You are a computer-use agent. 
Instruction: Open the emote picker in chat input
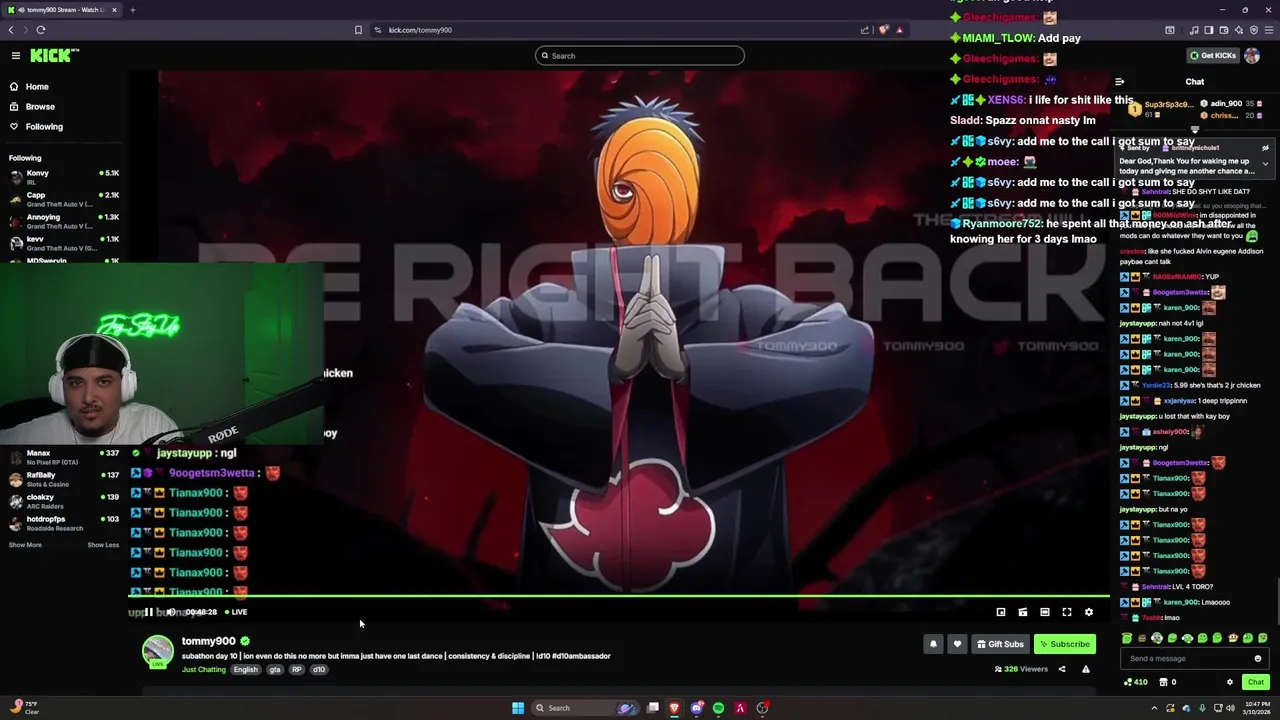[1258, 659]
